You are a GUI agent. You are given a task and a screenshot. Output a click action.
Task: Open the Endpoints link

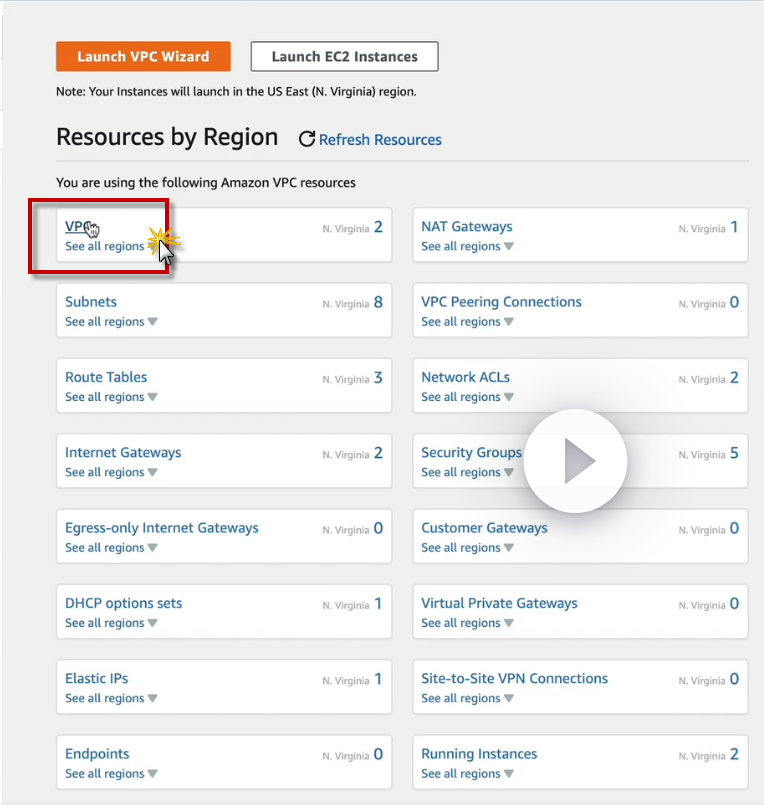pos(97,754)
